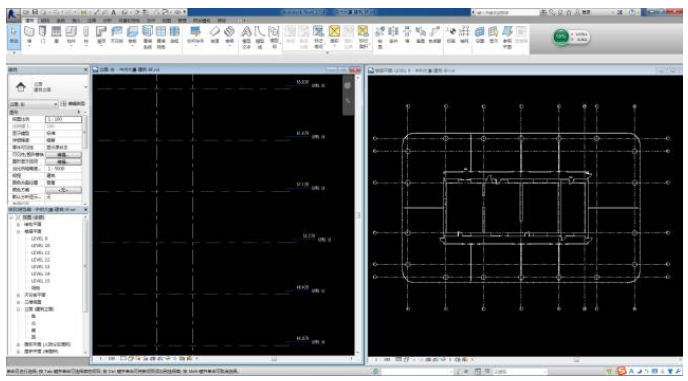Viewport: 688px width, 381px height.
Task: Open the 系统 (Systems) ribbon tab
Action: tap(61, 20)
